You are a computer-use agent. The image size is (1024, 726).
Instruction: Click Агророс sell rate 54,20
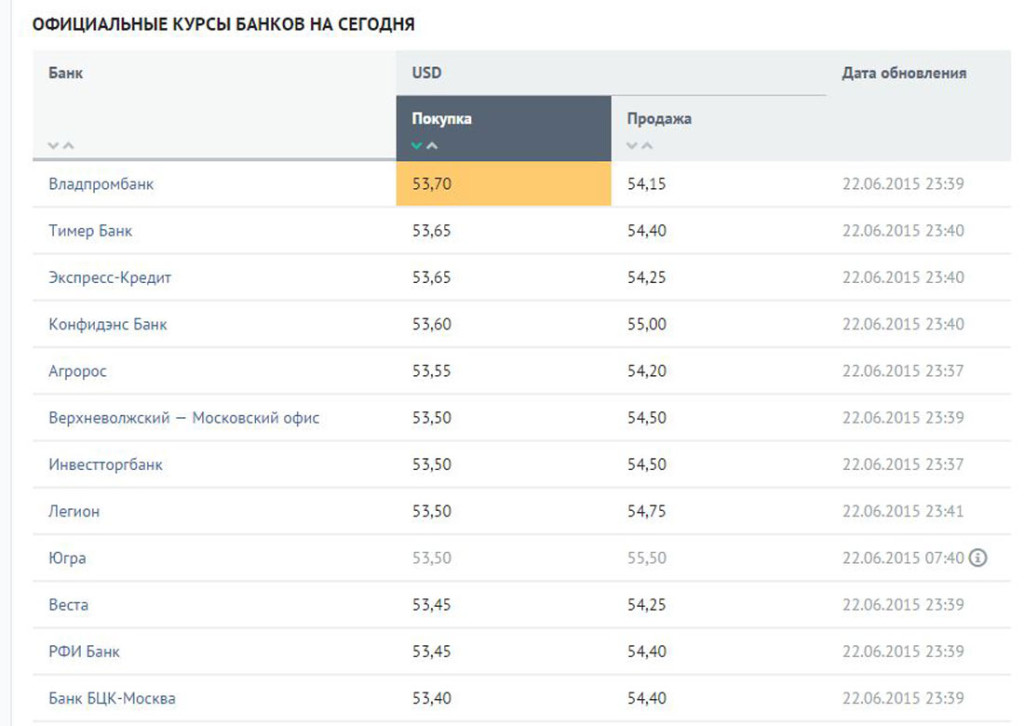pos(647,371)
